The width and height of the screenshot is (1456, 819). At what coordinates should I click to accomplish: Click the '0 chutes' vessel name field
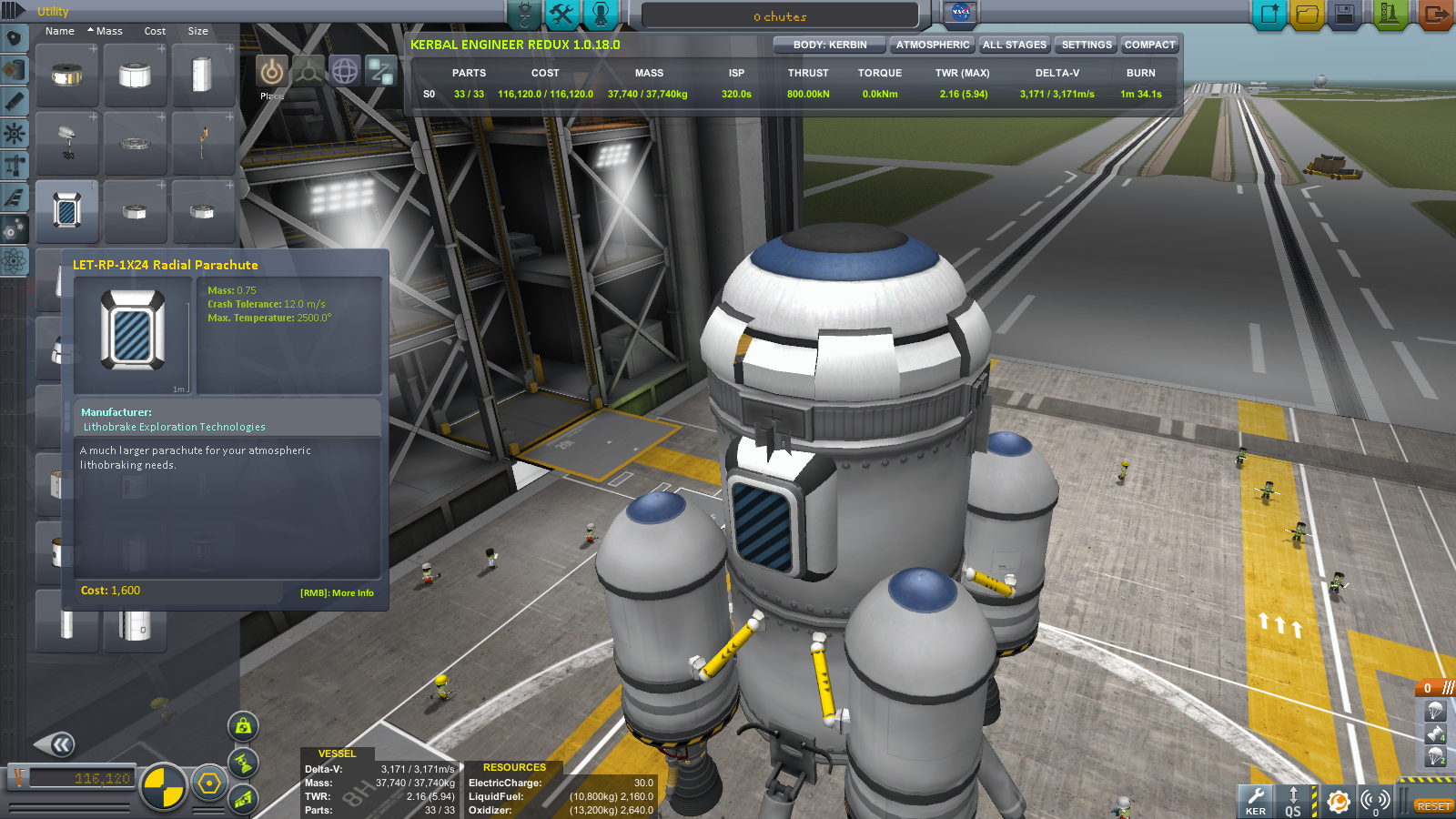point(780,16)
